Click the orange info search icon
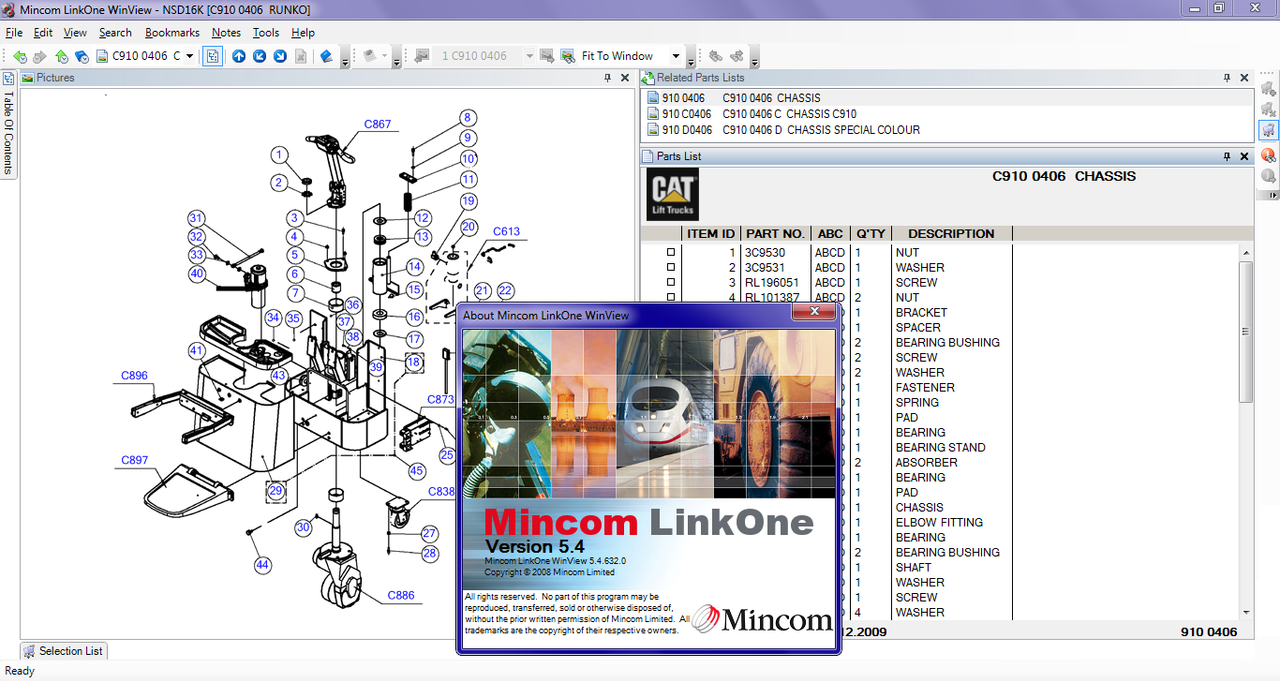1280x681 pixels. [1268, 155]
